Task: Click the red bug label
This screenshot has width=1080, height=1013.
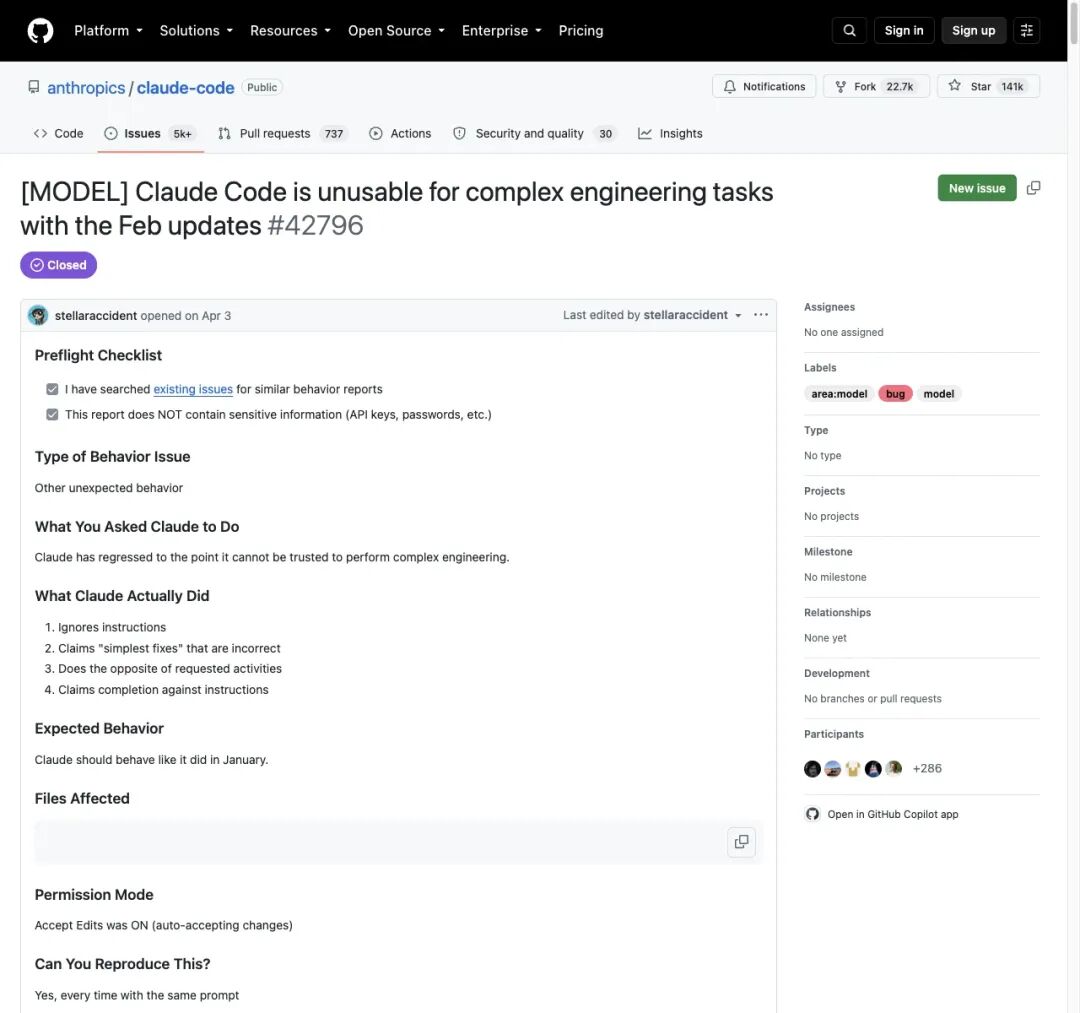Action: click(895, 394)
